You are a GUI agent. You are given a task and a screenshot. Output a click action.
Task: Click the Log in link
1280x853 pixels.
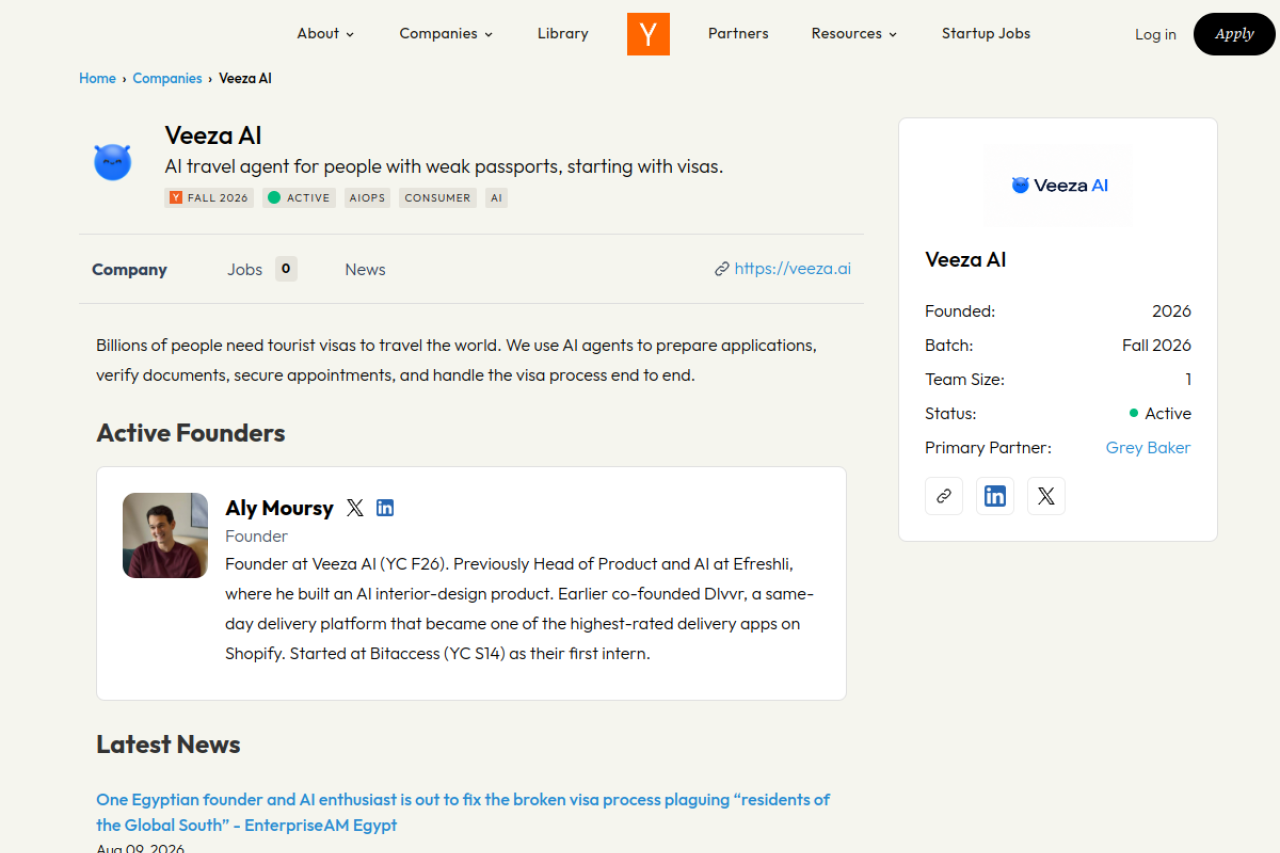[x=1155, y=35]
